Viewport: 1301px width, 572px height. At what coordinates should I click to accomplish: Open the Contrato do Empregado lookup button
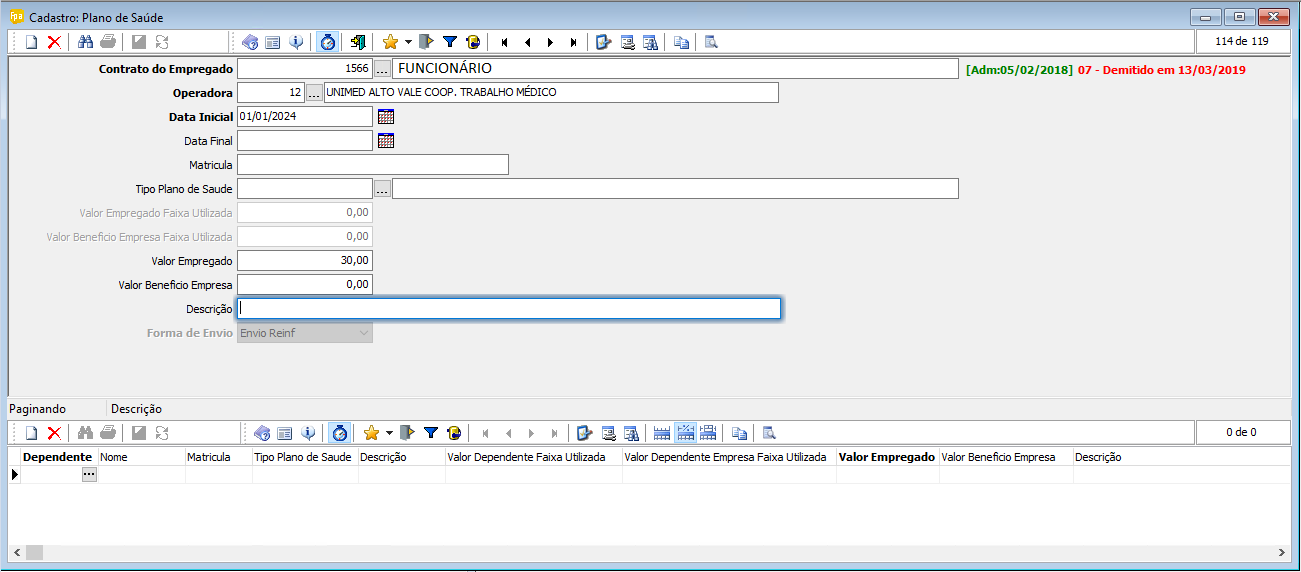(382, 69)
